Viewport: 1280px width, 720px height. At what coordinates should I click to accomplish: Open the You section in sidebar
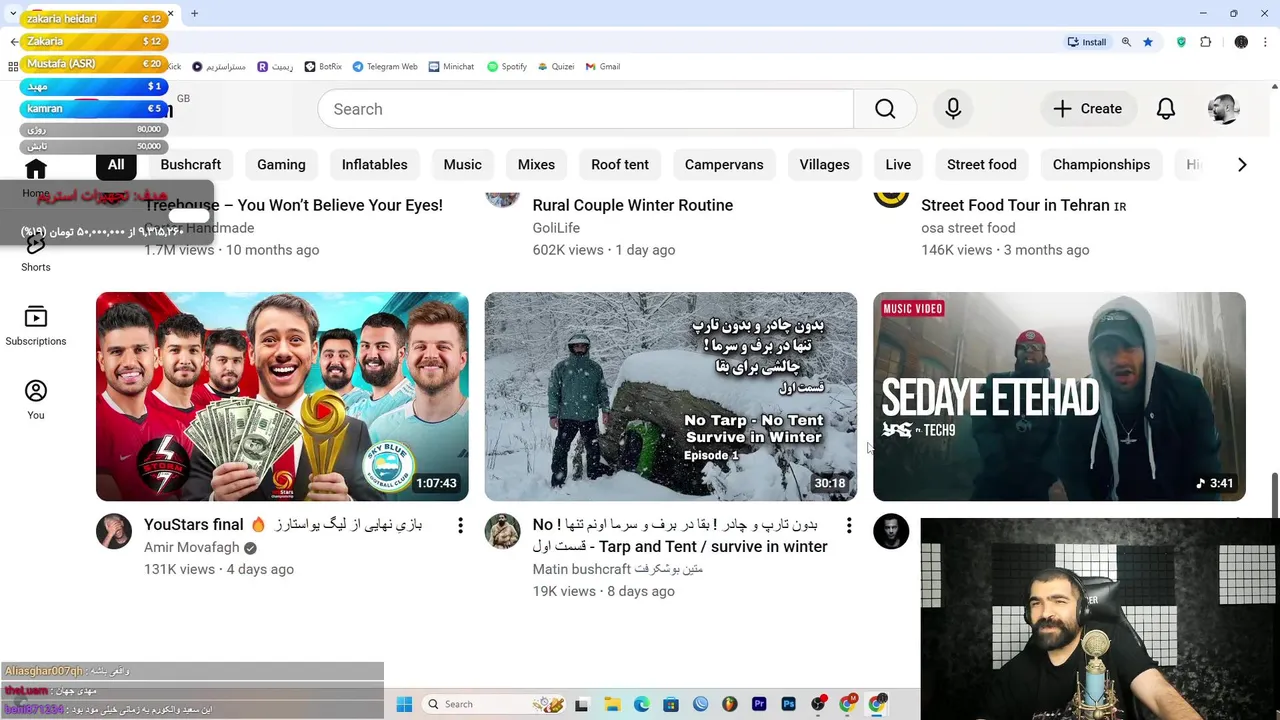[x=36, y=400]
